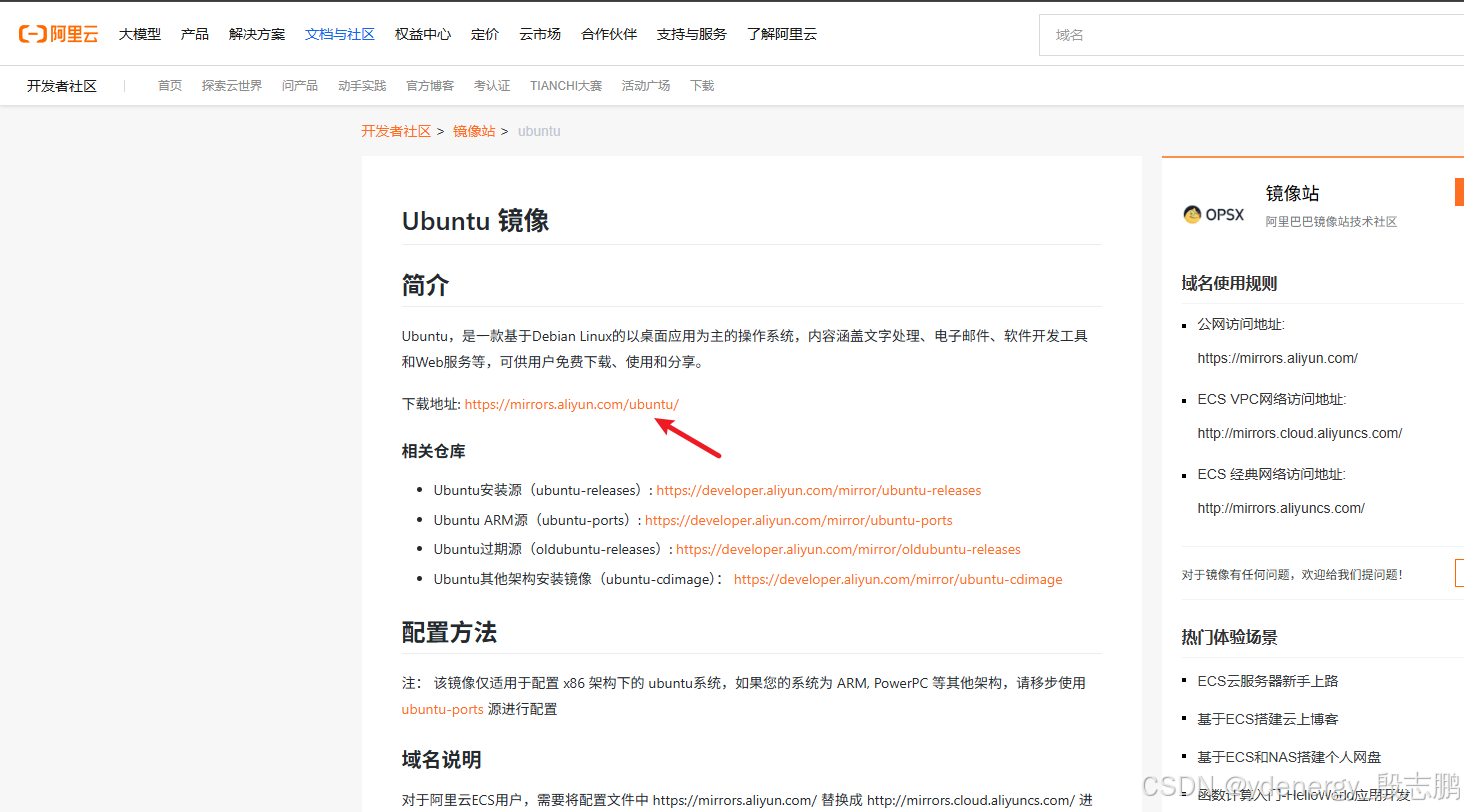Click the https://mirrors.aliyun.com/ public address
Screen dimensions: 1464x812
[1278, 358]
